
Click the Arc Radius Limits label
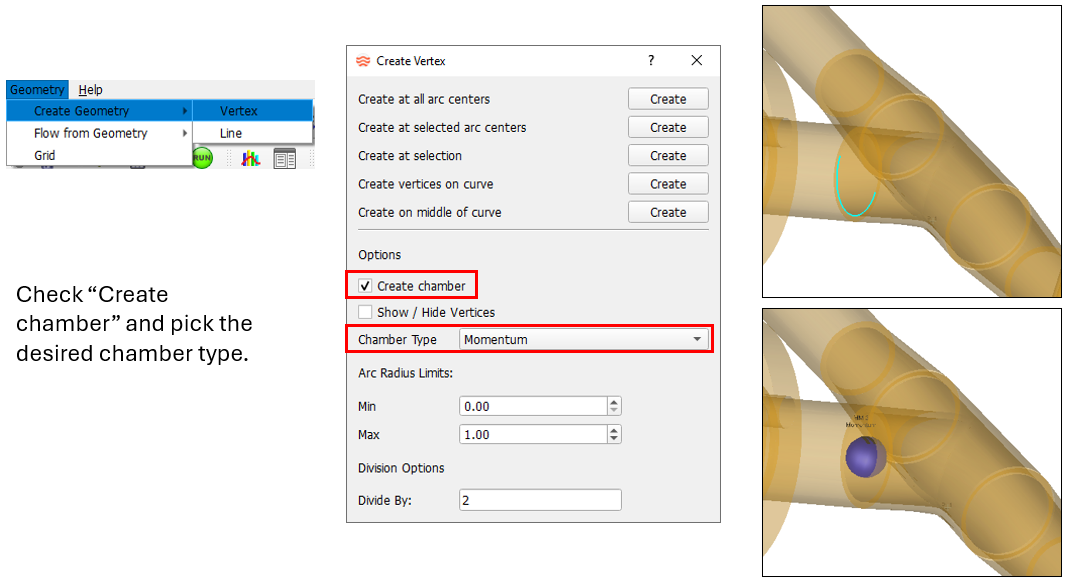tap(405, 373)
